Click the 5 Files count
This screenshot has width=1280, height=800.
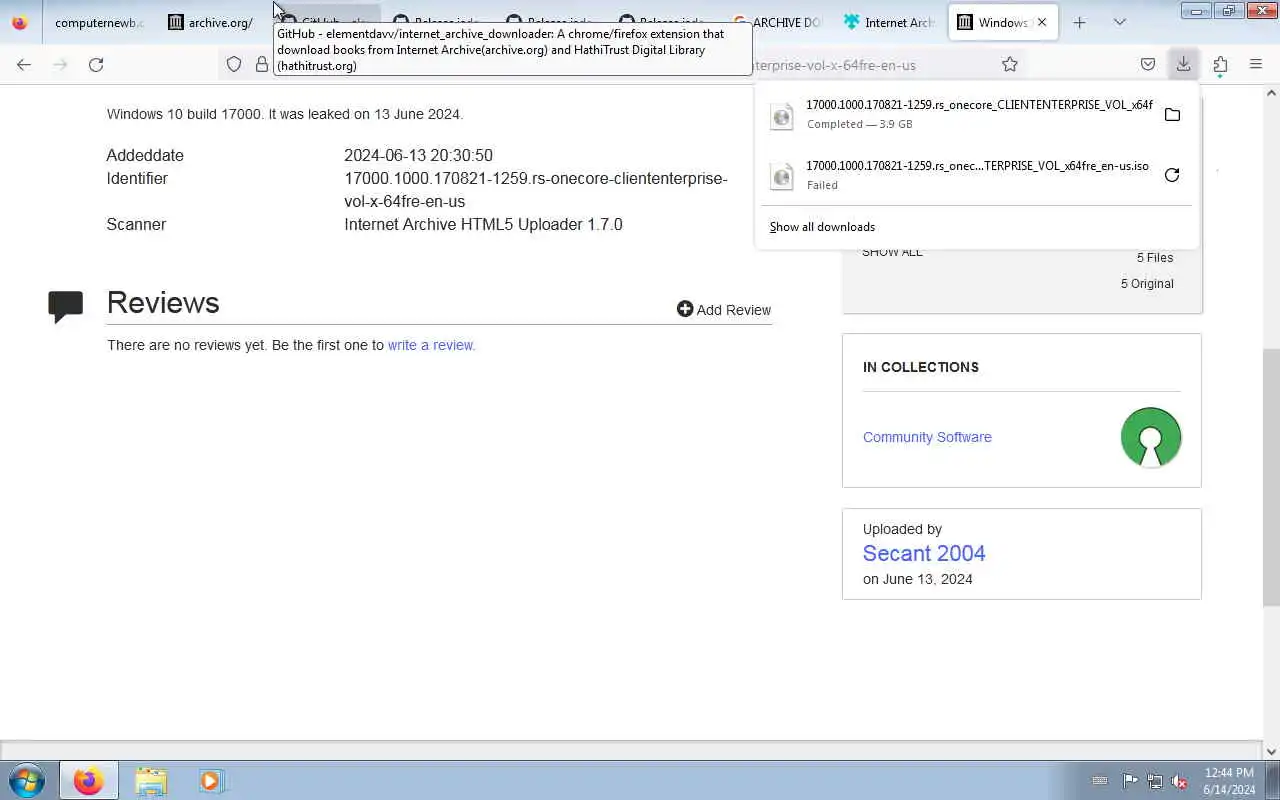click(1155, 258)
